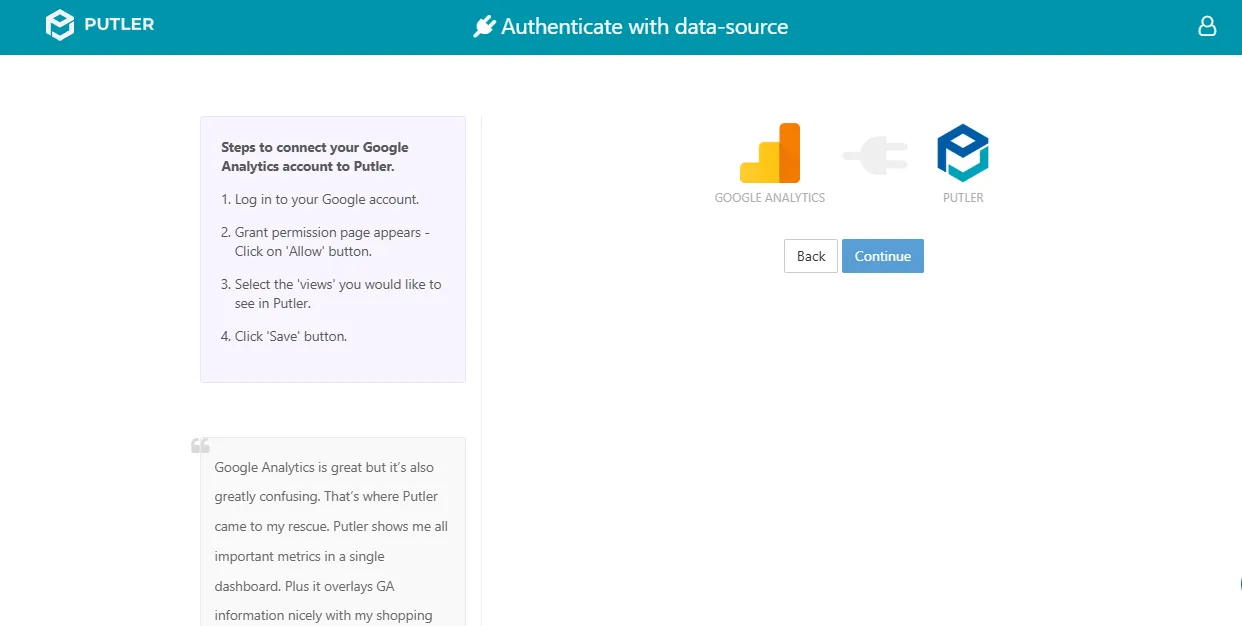Click the plug icon in page title
The width and height of the screenshot is (1242, 626).
(x=485, y=27)
